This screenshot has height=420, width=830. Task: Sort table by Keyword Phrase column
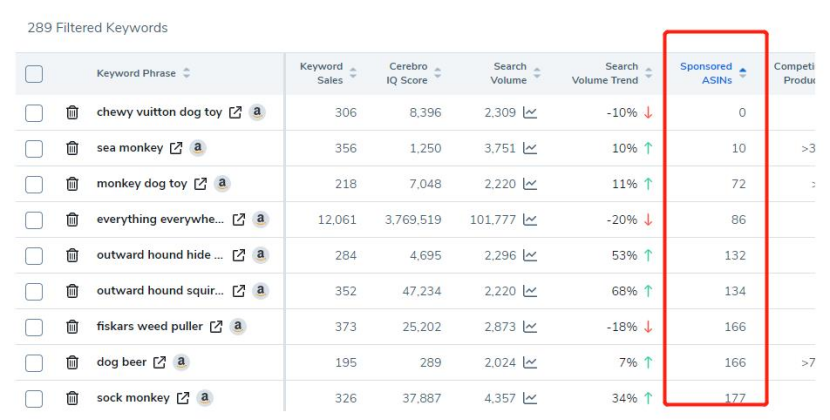[x=136, y=73]
